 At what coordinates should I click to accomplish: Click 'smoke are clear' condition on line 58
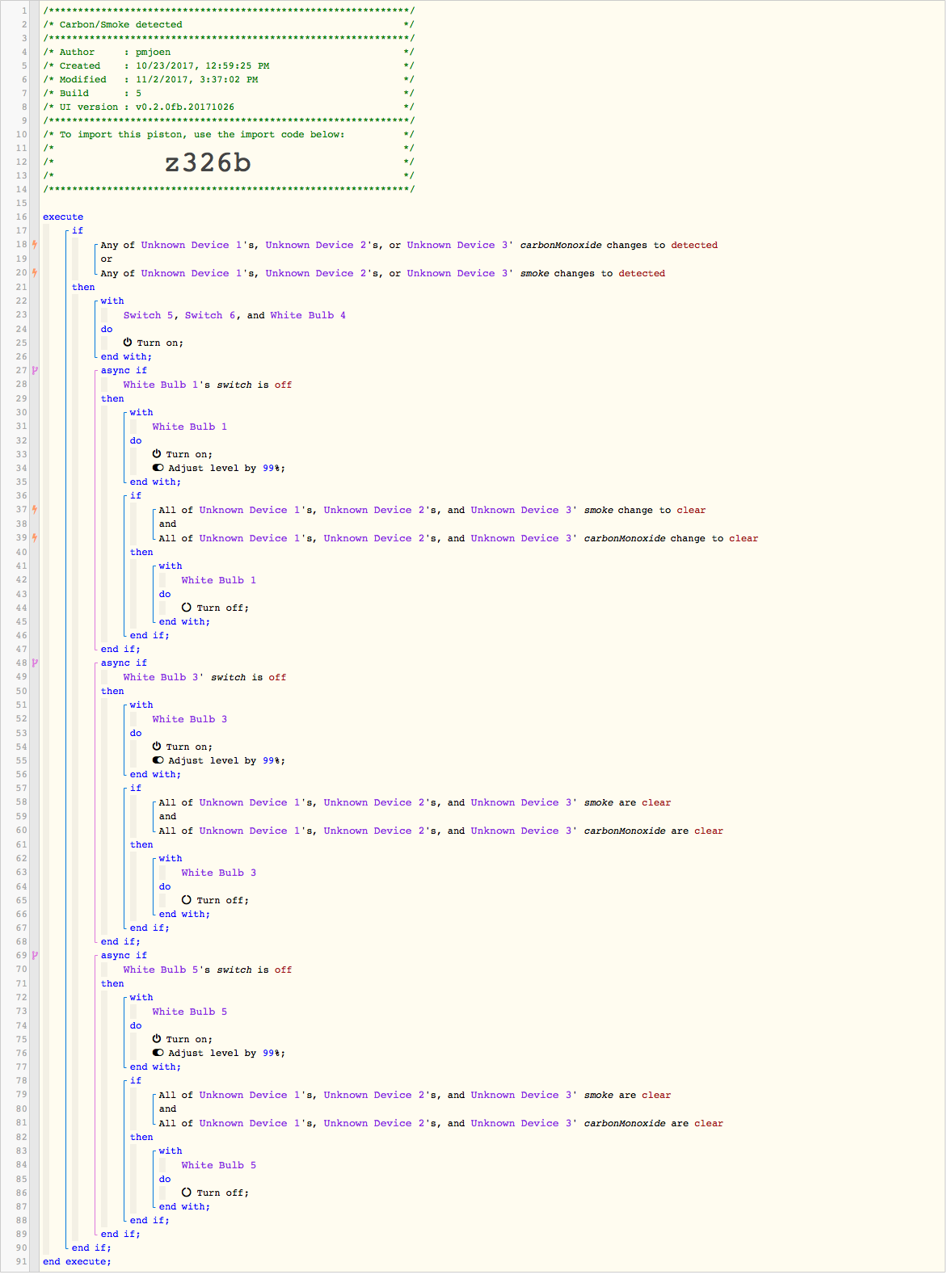[415, 802]
